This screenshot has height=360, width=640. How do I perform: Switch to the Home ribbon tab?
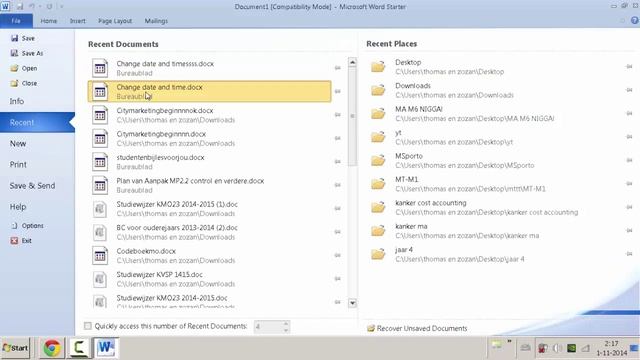tap(49, 21)
